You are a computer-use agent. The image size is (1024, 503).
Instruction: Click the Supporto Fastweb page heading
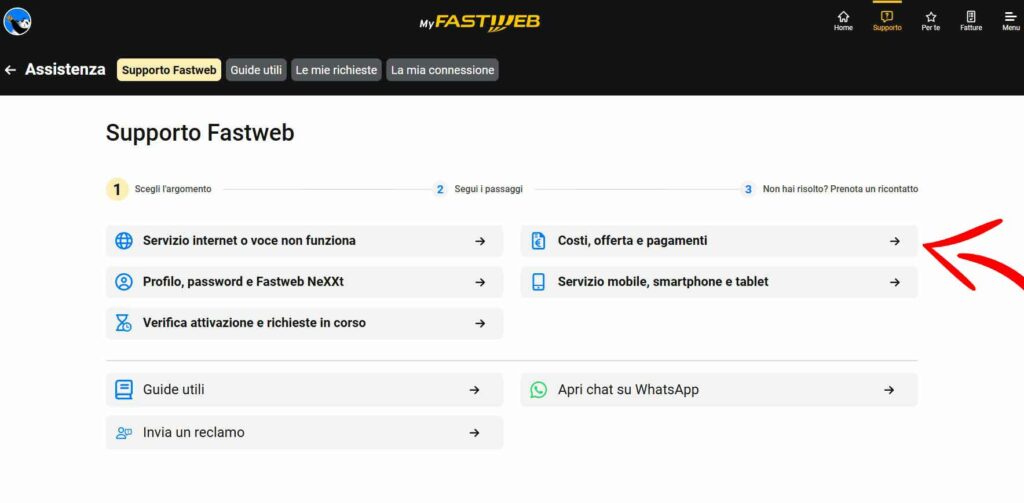coord(200,133)
